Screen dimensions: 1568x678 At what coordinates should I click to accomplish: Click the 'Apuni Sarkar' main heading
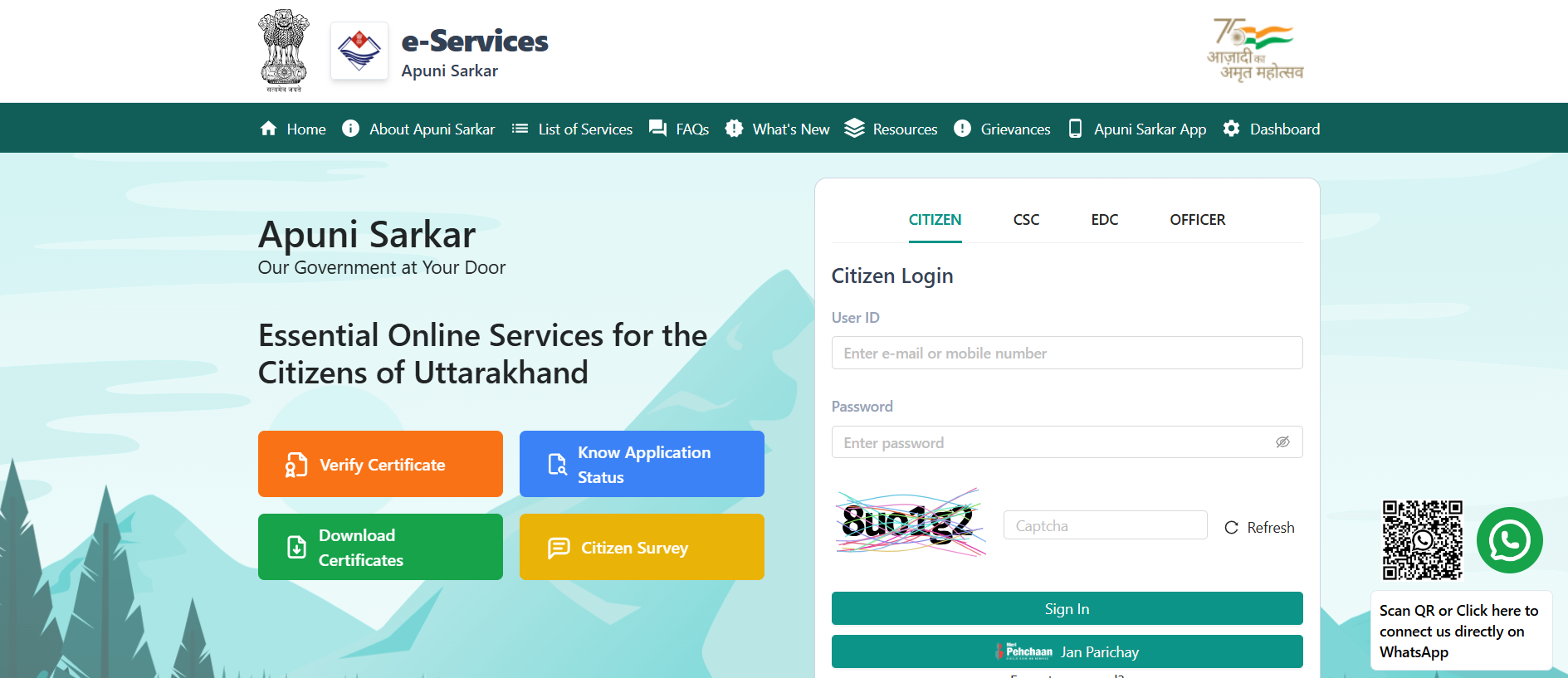367,234
